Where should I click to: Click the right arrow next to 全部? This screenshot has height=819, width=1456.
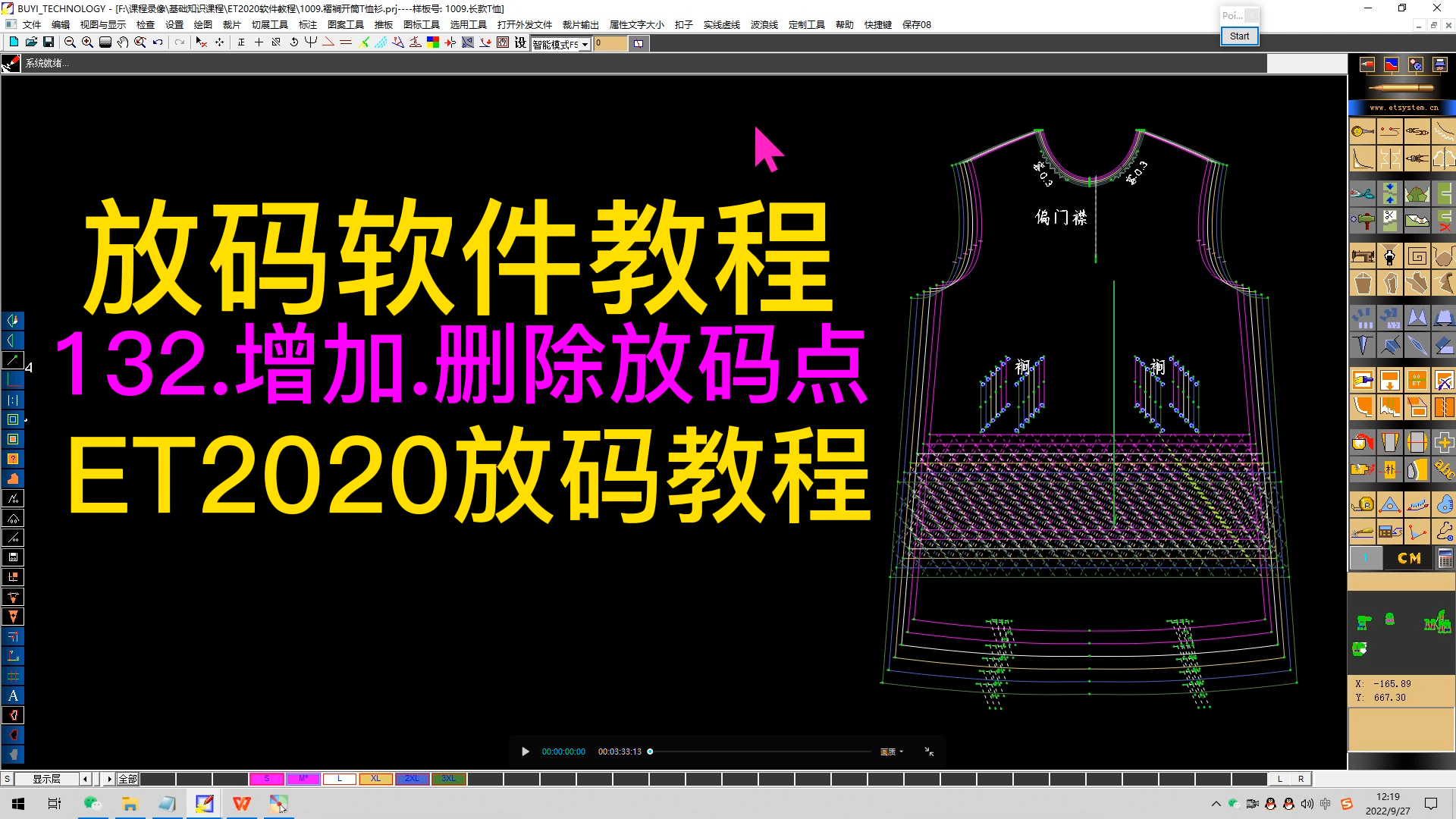109,779
